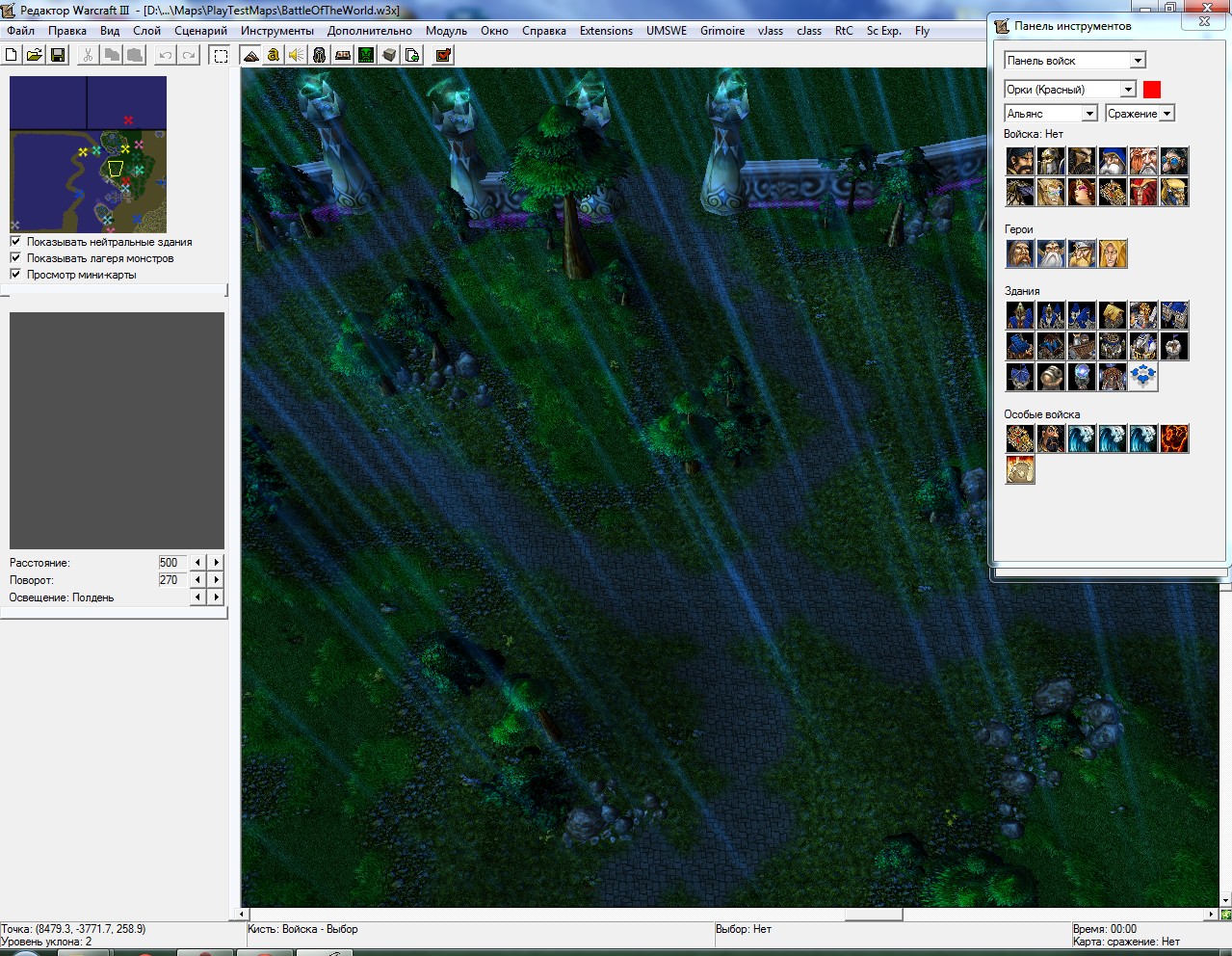The height and width of the screenshot is (956, 1232).
Task: Select the Peasant unit in the palette
Action: (x=1020, y=161)
